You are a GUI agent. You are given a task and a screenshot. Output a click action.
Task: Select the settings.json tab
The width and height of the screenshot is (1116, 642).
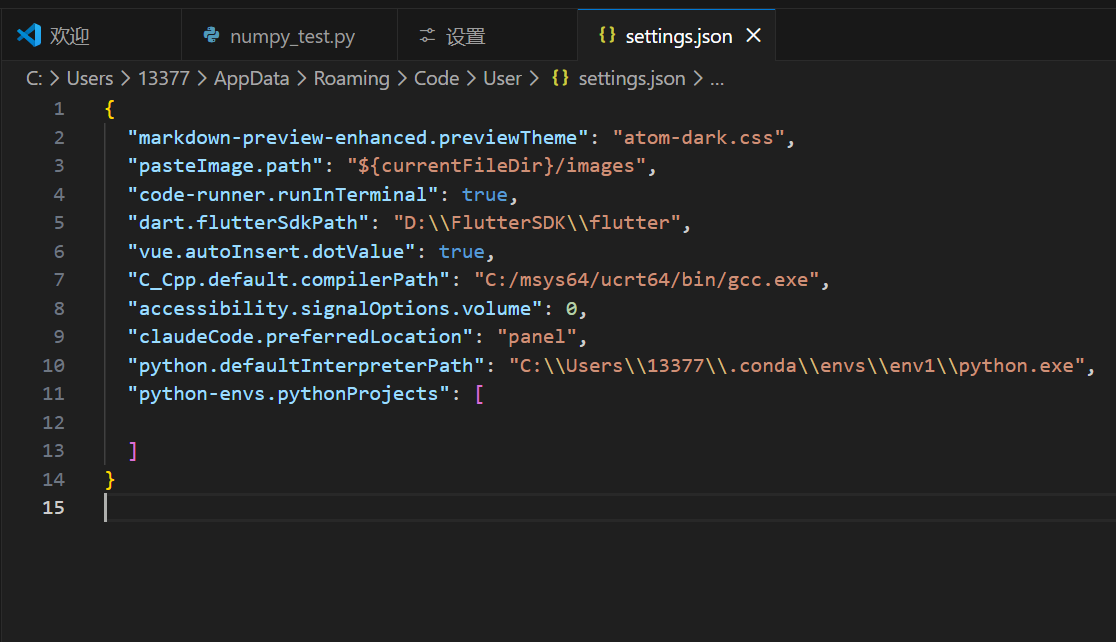click(x=676, y=36)
